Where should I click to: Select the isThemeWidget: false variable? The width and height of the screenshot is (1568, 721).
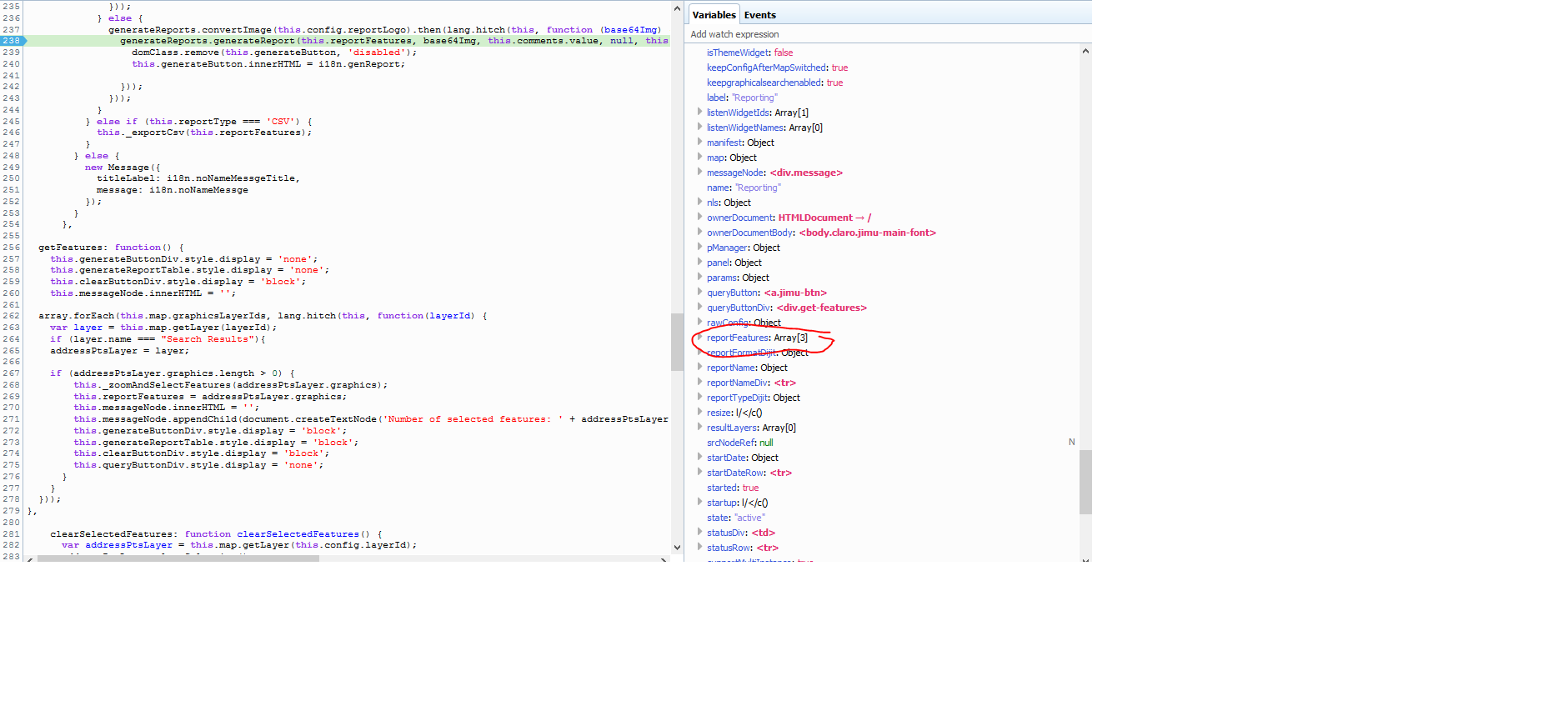(x=749, y=53)
